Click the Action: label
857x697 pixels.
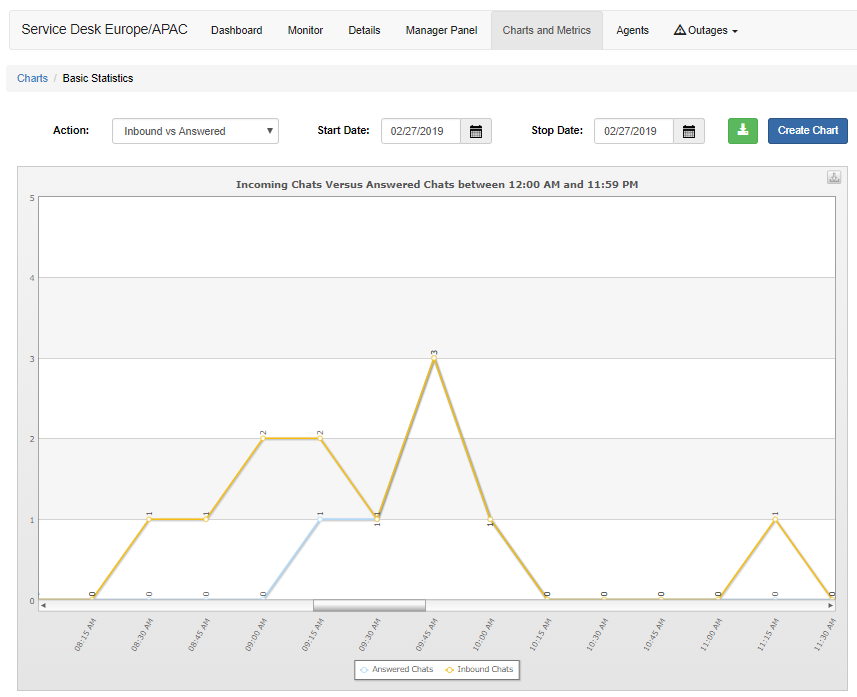coord(71,131)
